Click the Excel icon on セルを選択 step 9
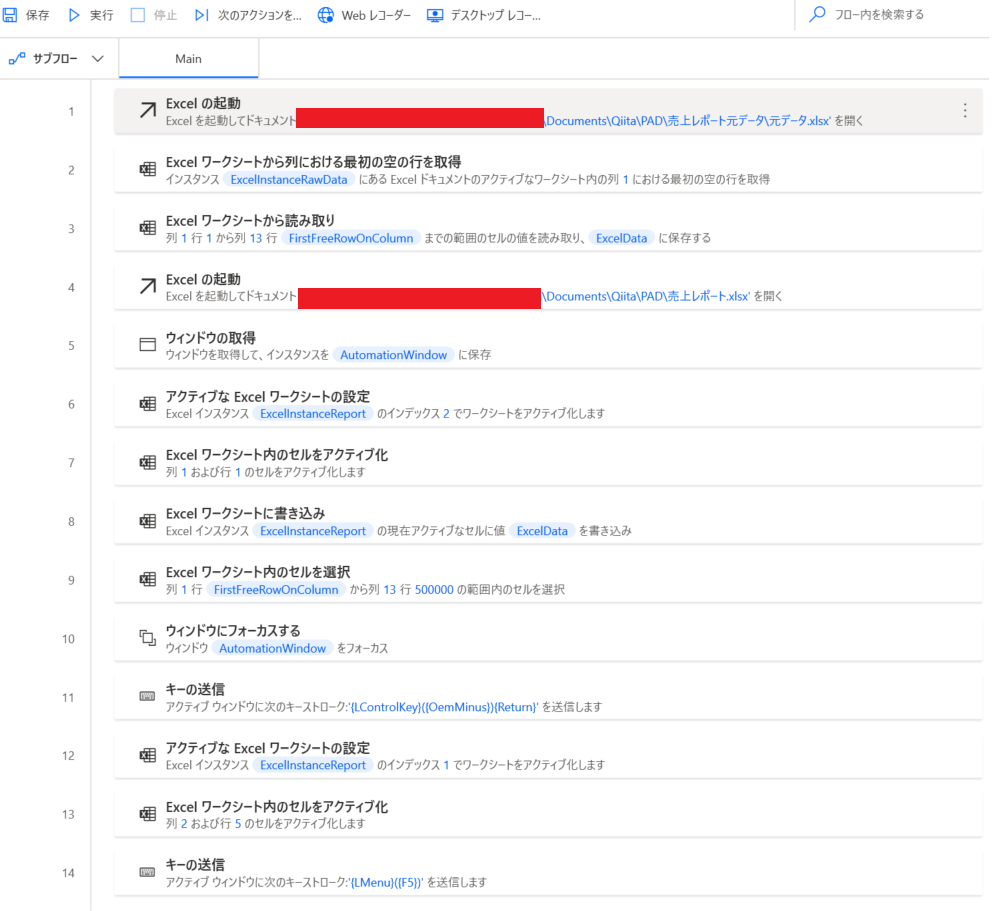 147,579
